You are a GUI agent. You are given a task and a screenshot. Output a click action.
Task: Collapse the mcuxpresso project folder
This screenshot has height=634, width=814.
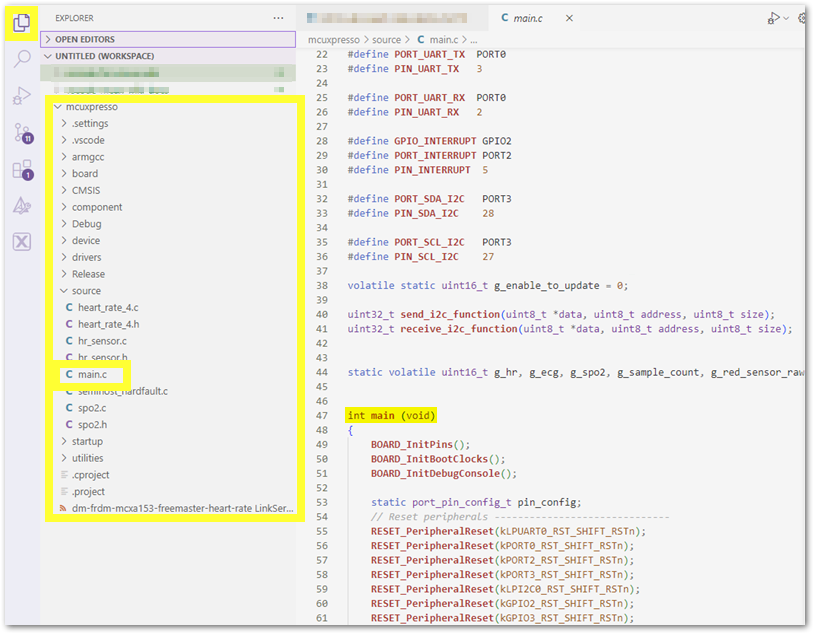click(94, 107)
